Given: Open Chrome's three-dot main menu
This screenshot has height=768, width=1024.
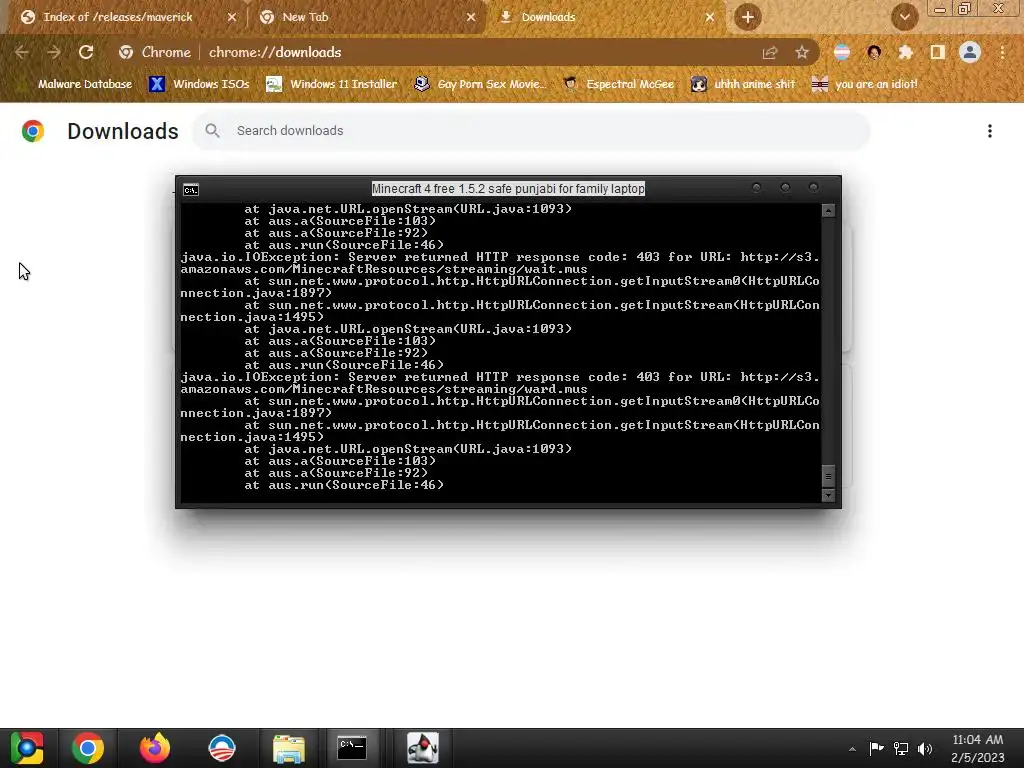Looking at the screenshot, I should (x=1002, y=52).
